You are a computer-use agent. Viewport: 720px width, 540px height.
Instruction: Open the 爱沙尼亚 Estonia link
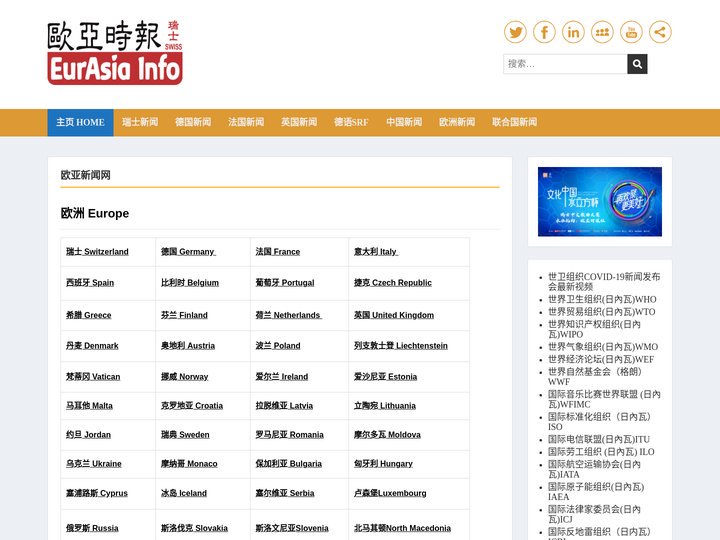(386, 377)
